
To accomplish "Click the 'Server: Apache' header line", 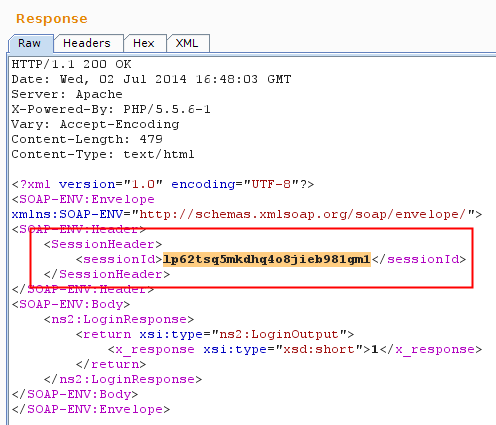I will pos(67,94).
